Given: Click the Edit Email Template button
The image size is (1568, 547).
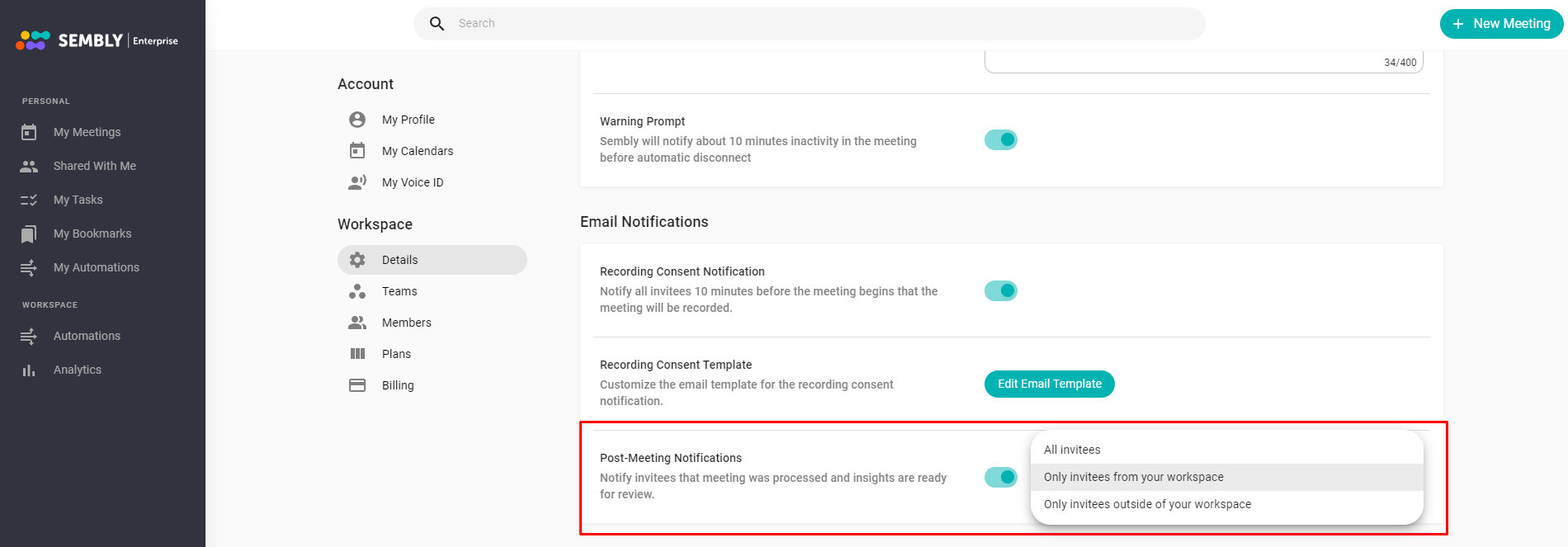Looking at the screenshot, I should 1049,384.
